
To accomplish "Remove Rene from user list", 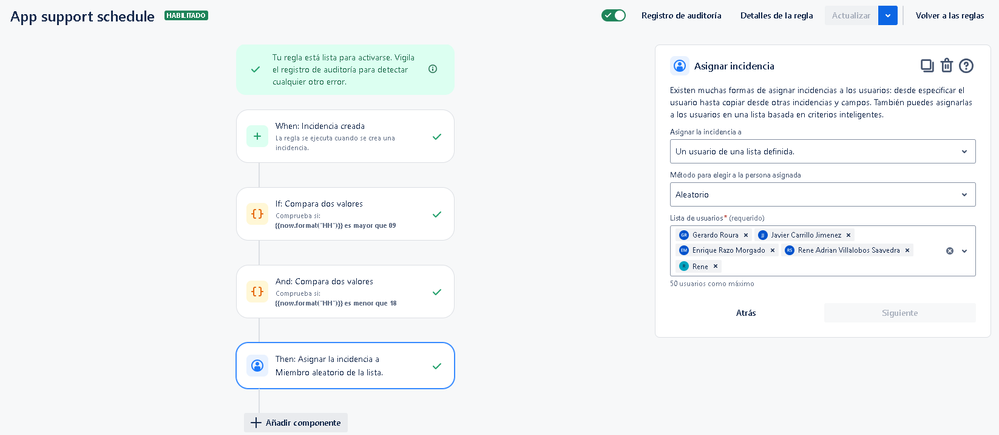I will (x=715, y=266).
